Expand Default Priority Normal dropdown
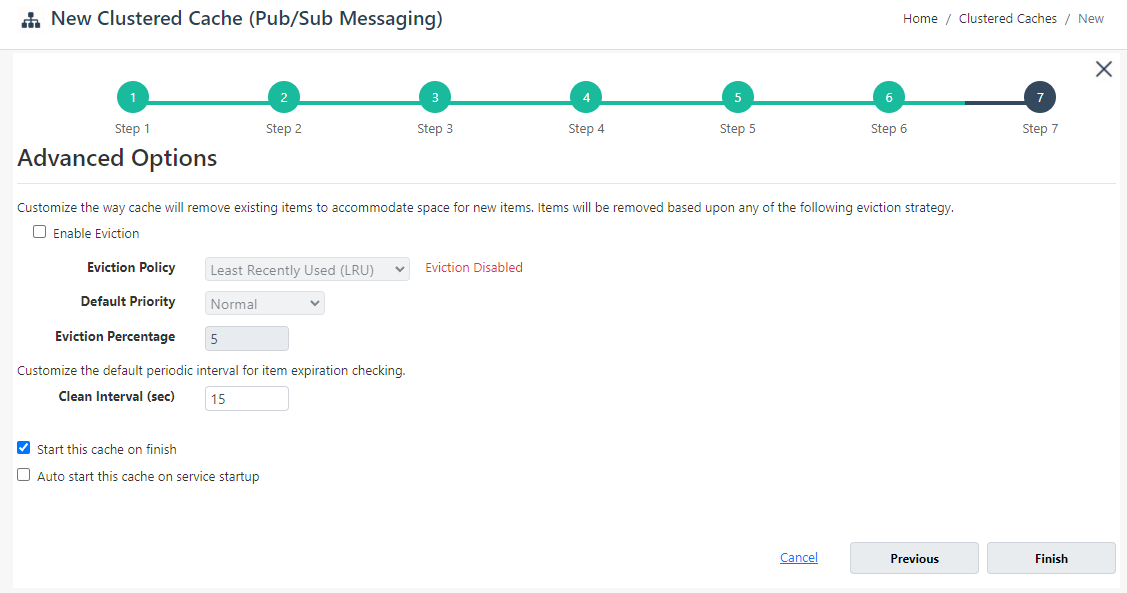1127x593 pixels. coord(264,303)
